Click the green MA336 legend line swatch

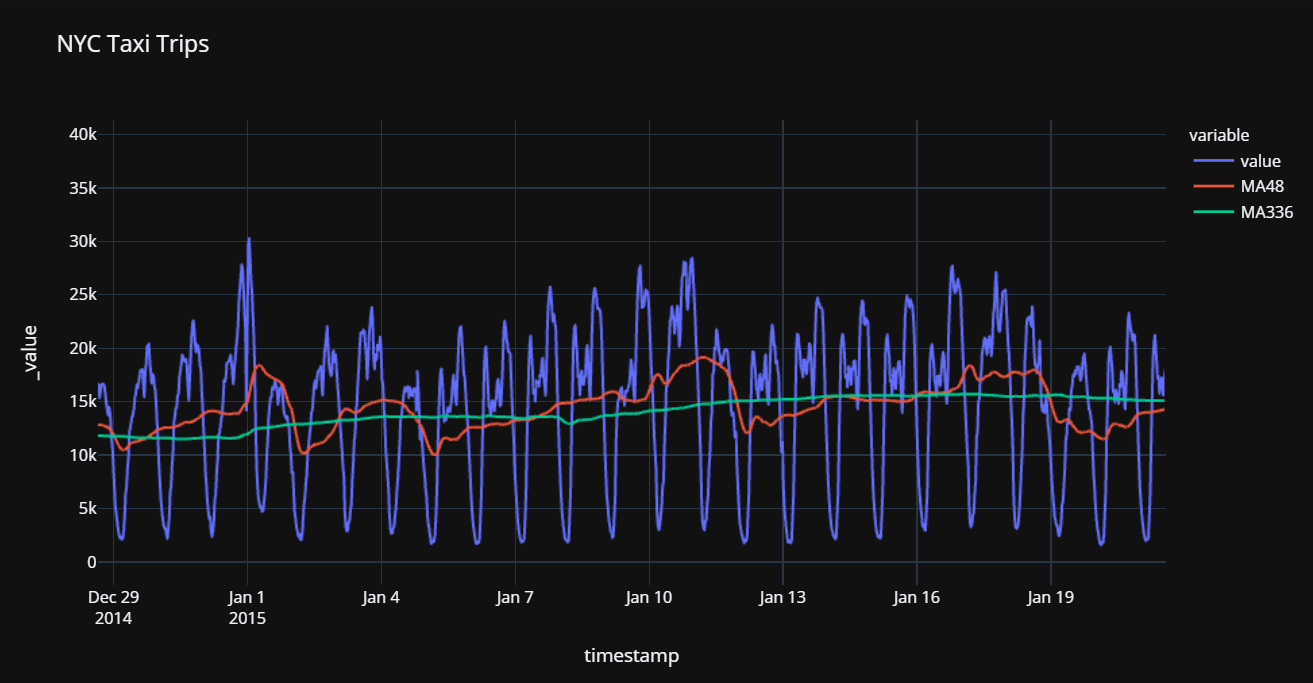1212,211
